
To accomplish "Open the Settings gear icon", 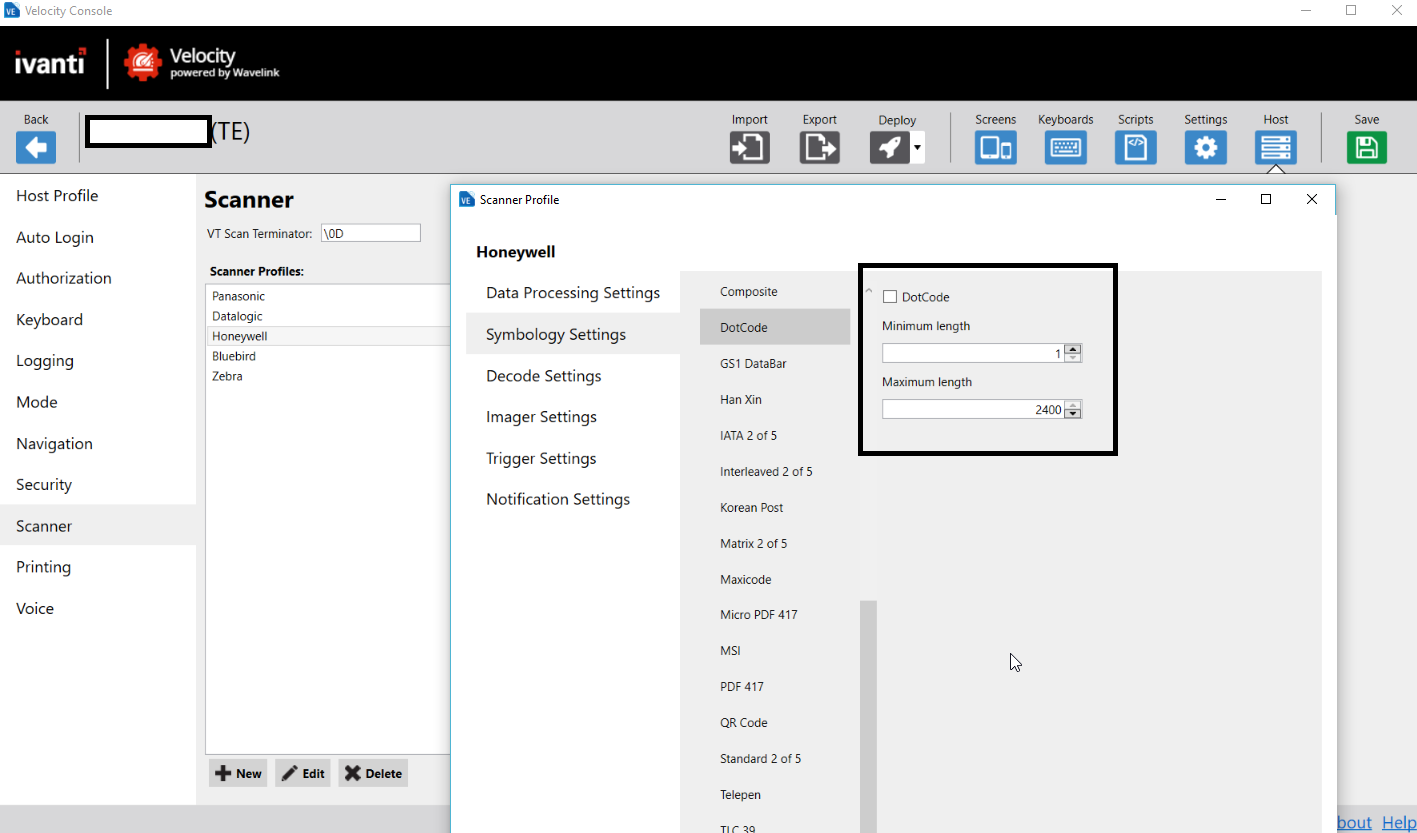I will [x=1205, y=147].
